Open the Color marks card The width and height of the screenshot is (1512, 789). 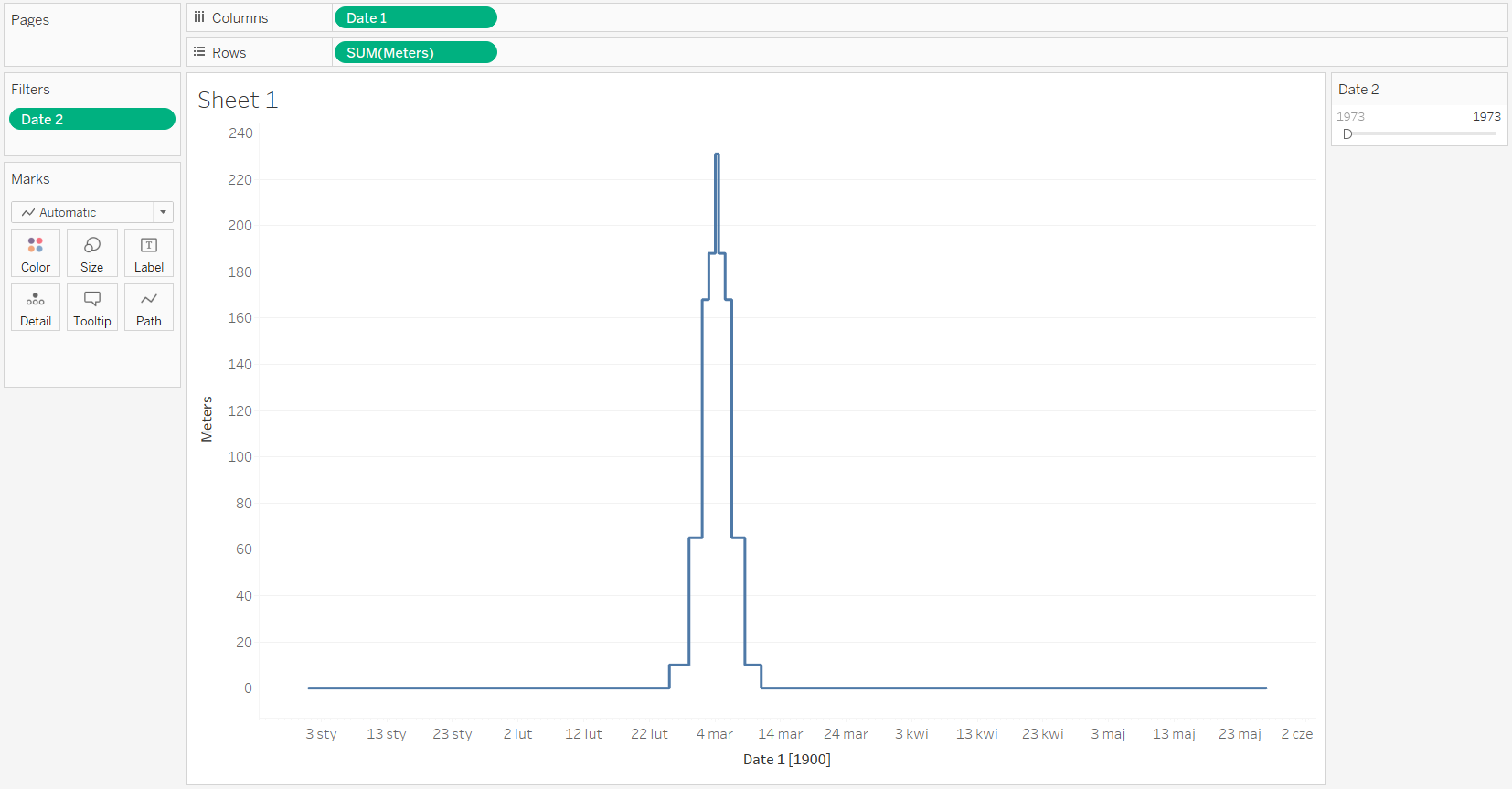(x=36, y=253)
